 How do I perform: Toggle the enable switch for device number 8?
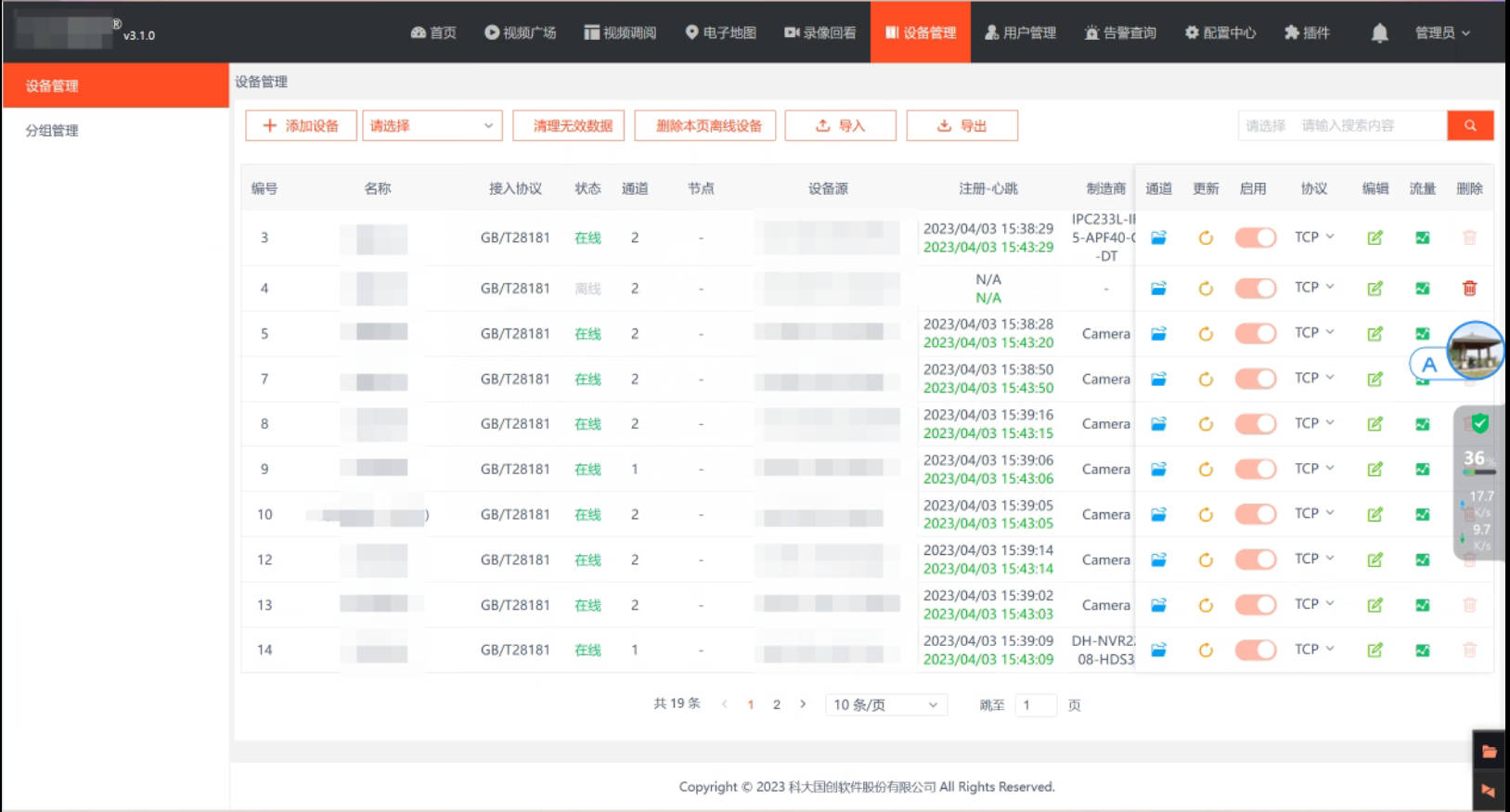coord(1255,424)
